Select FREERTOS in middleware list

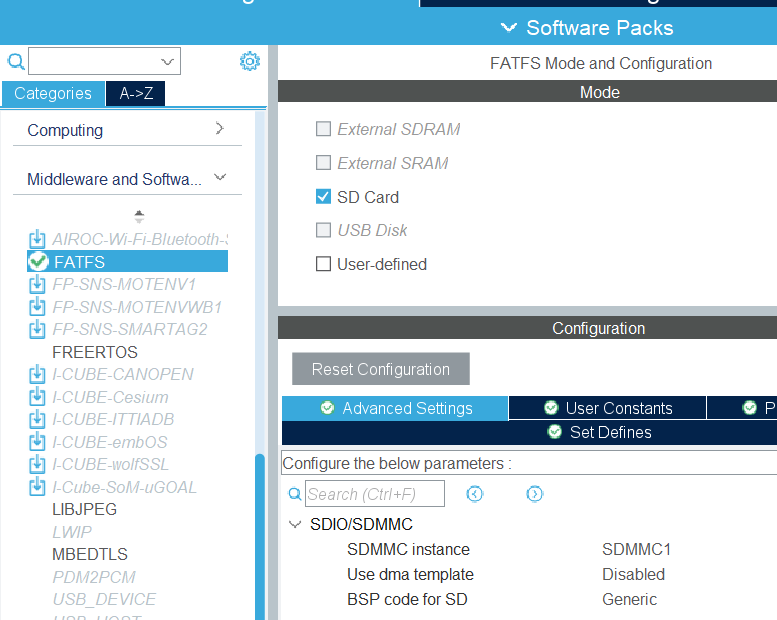click(x=95, y=352)
